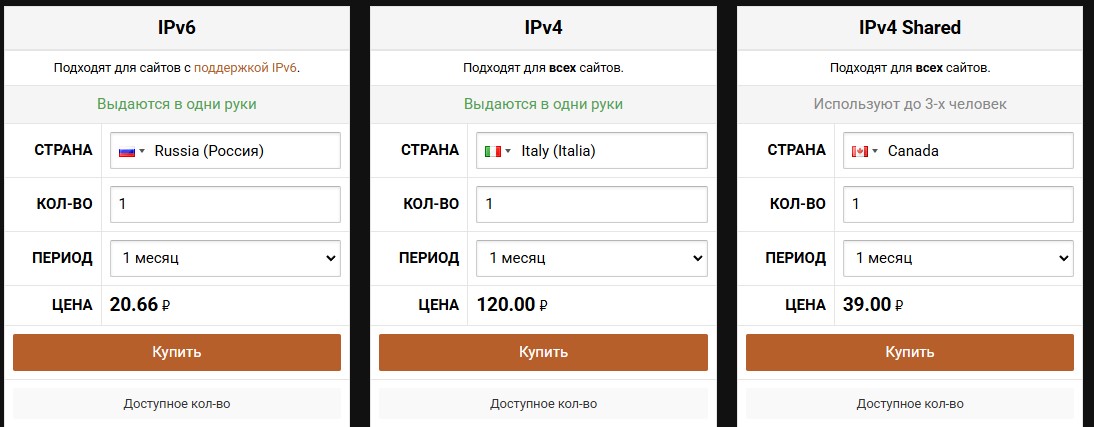Buy IPv4 proxy with the Купить button

(544, 352)
